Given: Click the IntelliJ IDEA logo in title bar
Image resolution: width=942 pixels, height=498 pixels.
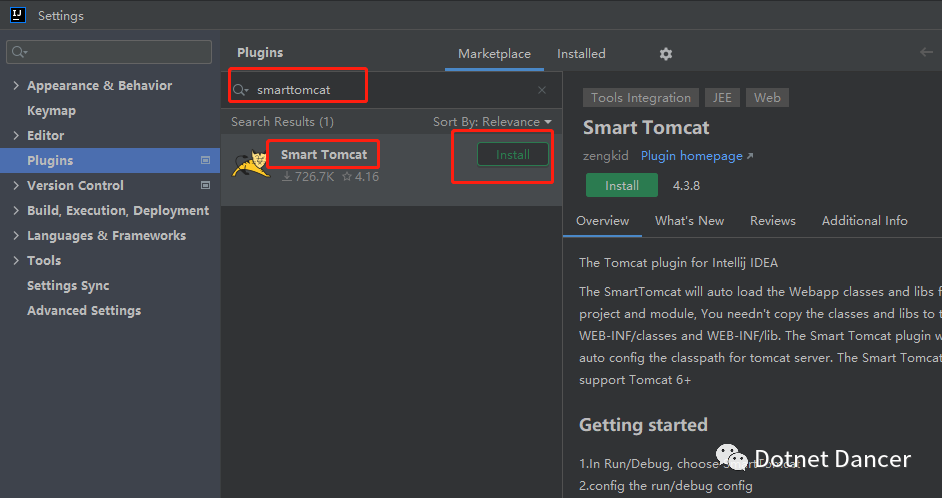Looking at the screenshot, I should click(18, 15).
